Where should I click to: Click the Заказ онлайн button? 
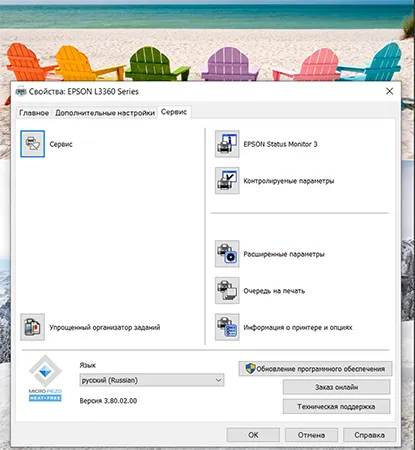tap(336, 387)
